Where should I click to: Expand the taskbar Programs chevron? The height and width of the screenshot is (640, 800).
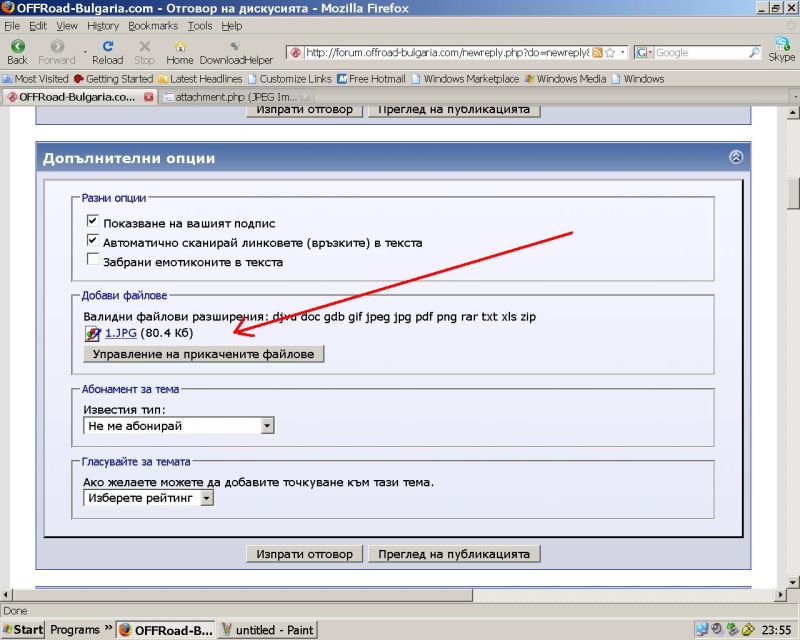point(108,628)
